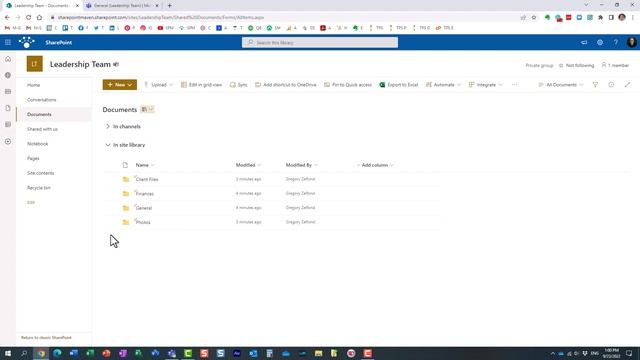Reload the page in browser

[29, 18]
